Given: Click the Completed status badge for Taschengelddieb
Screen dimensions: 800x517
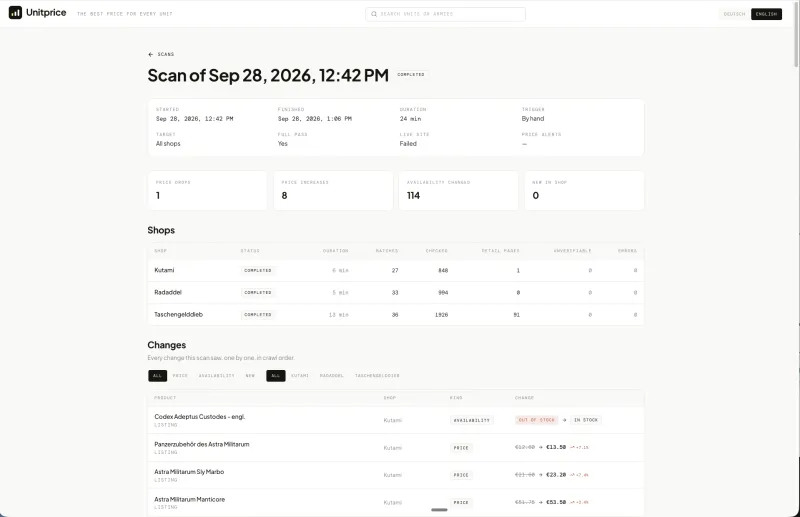Looking at the screenshot, I should 258,315.
